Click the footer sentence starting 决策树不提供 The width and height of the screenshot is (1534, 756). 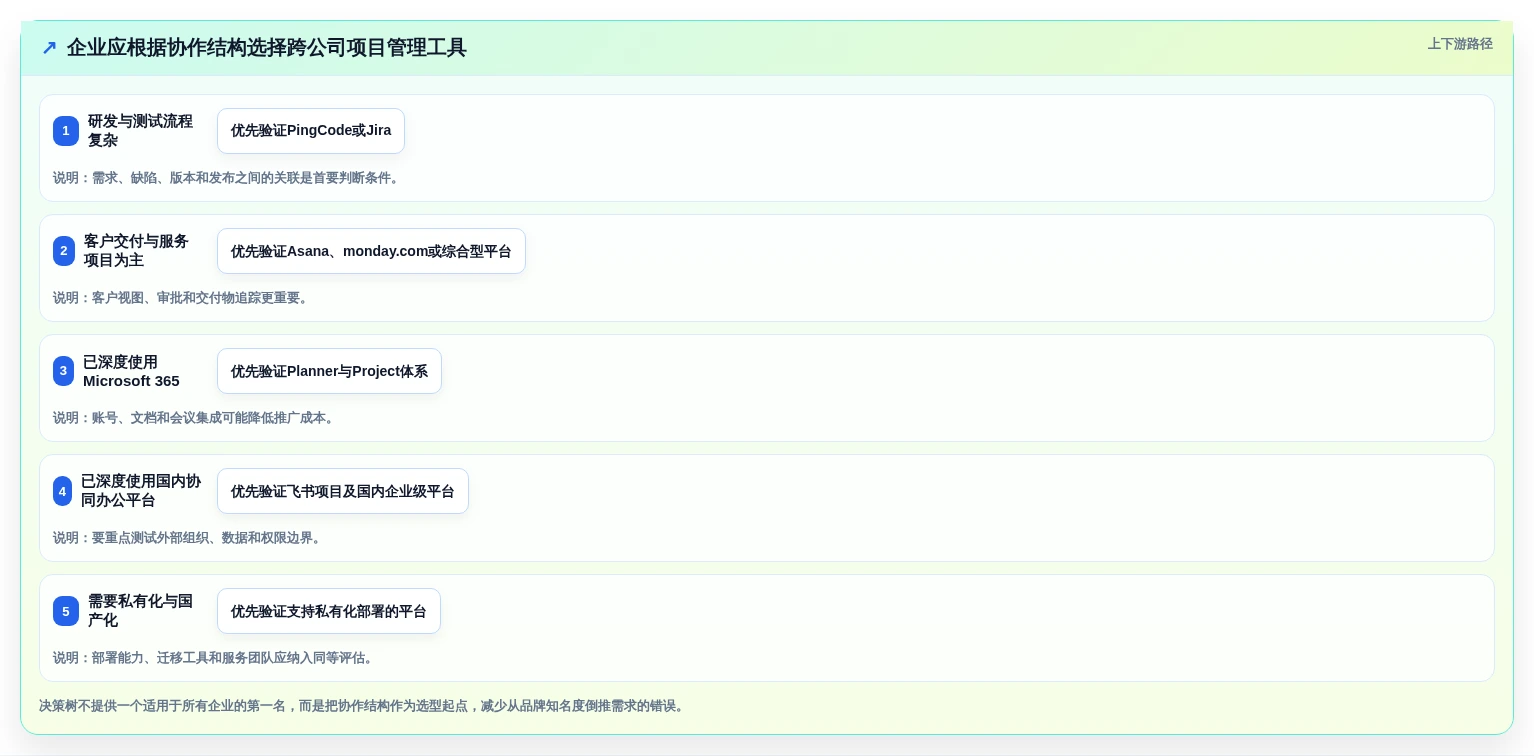[x=364, y=706]
